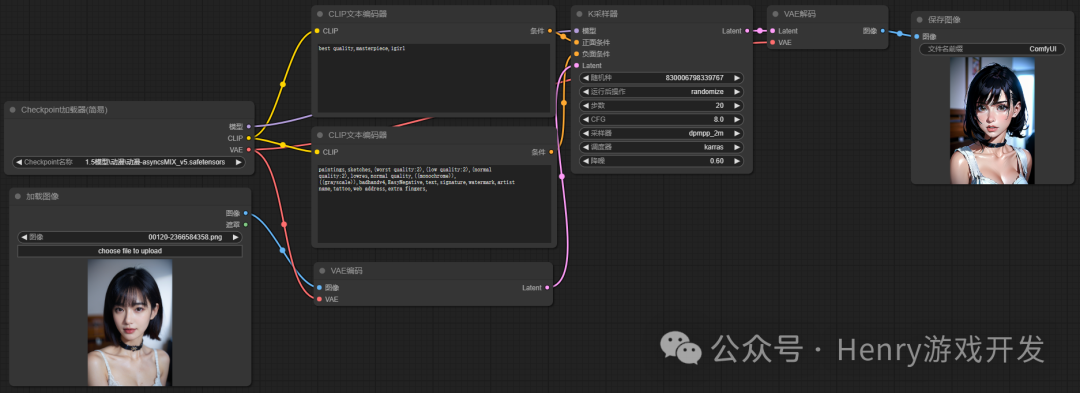
Task: Click the CLIP output port on Checkpoint loader
Action: [x=249, y=138]
